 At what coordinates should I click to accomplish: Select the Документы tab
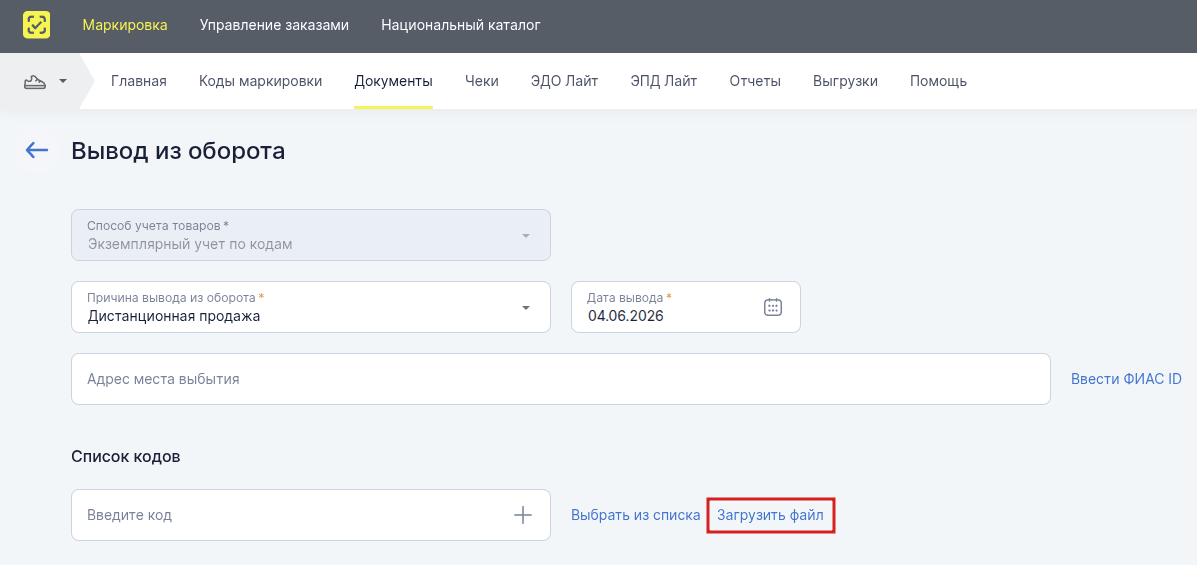(x=393, y=81)
